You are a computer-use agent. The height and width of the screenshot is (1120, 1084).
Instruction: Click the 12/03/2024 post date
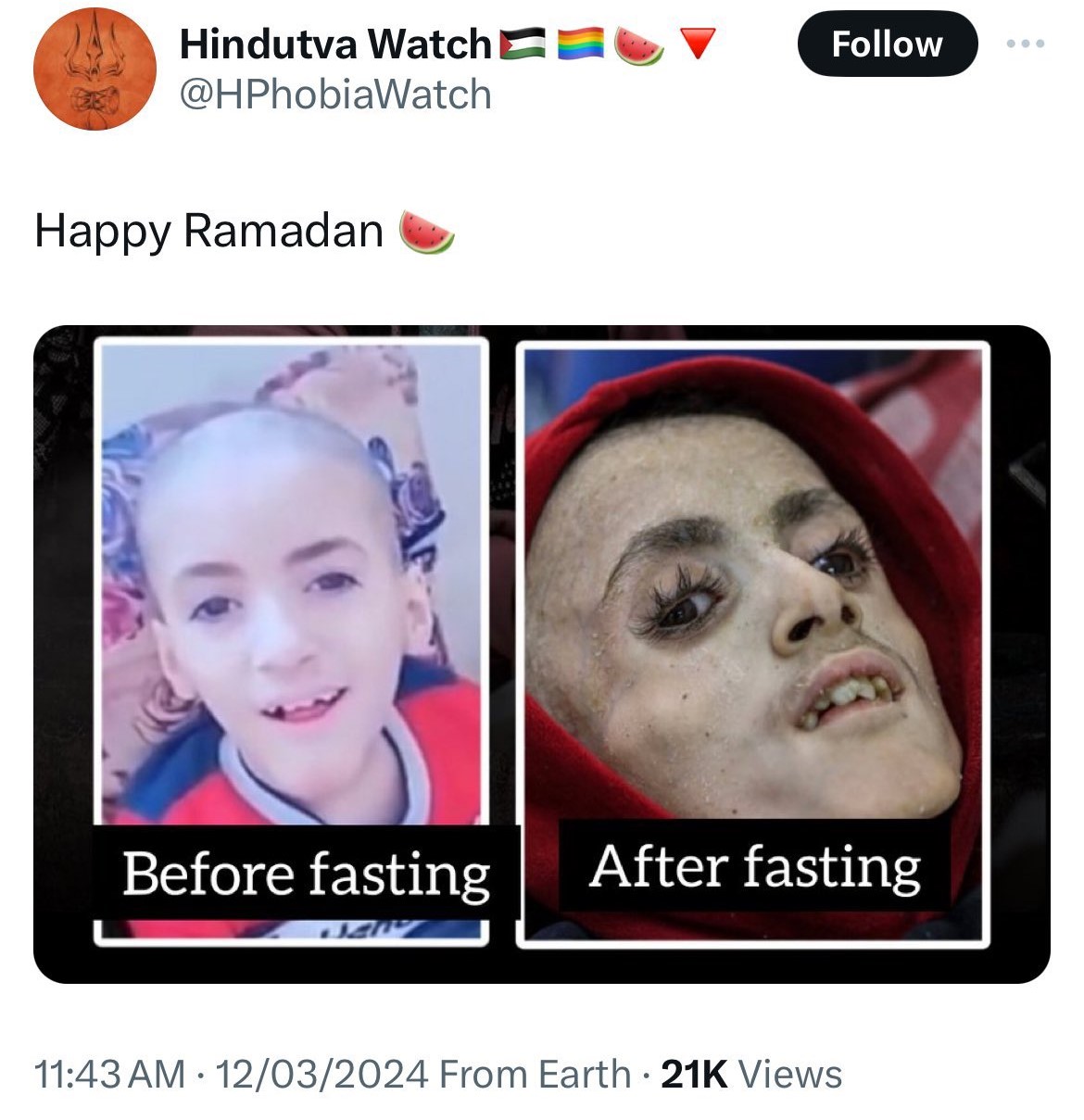coord(321,1075)
